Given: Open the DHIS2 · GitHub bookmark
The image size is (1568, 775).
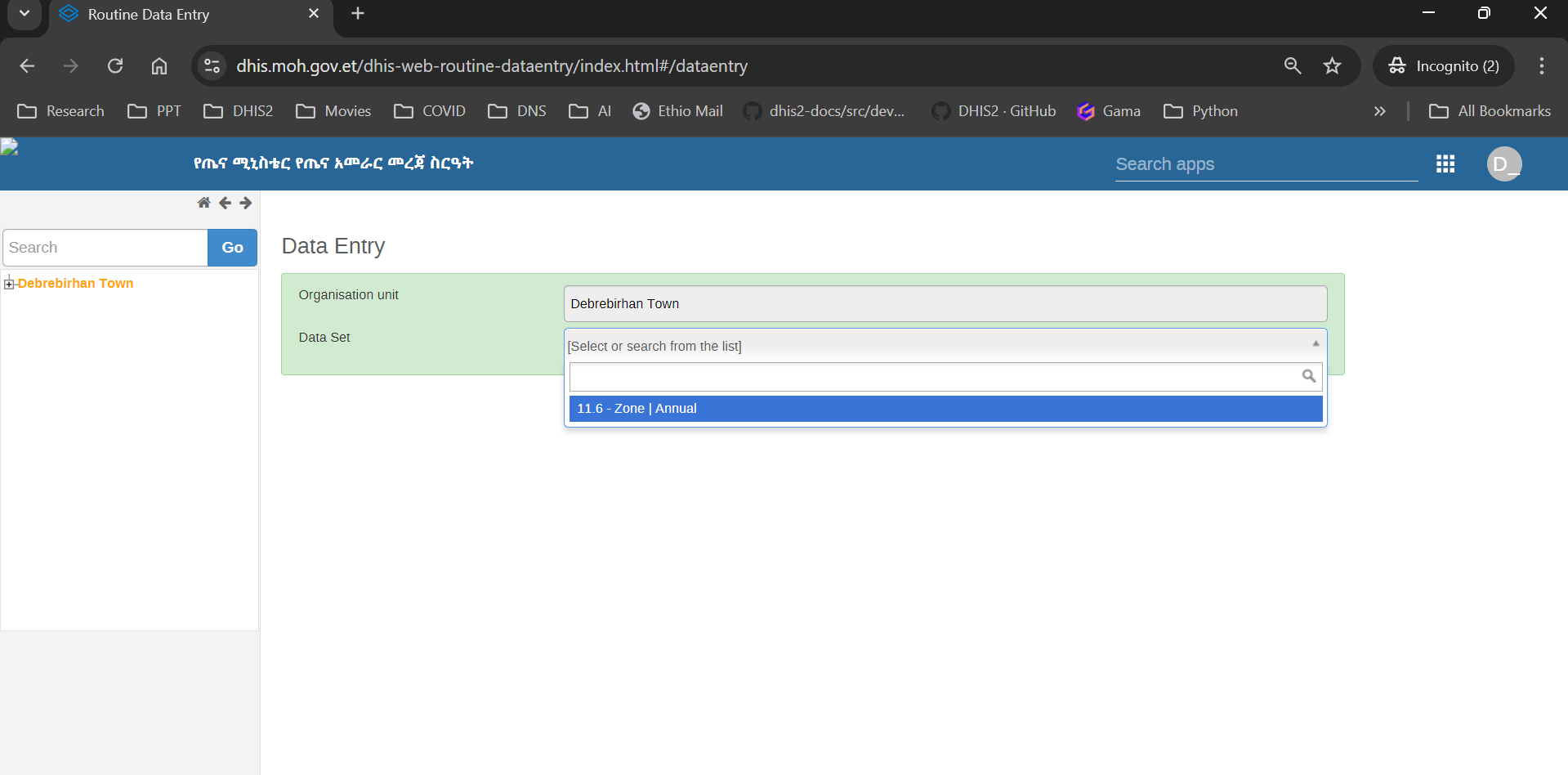Looking at the screenshot, I should pos(994,111).
